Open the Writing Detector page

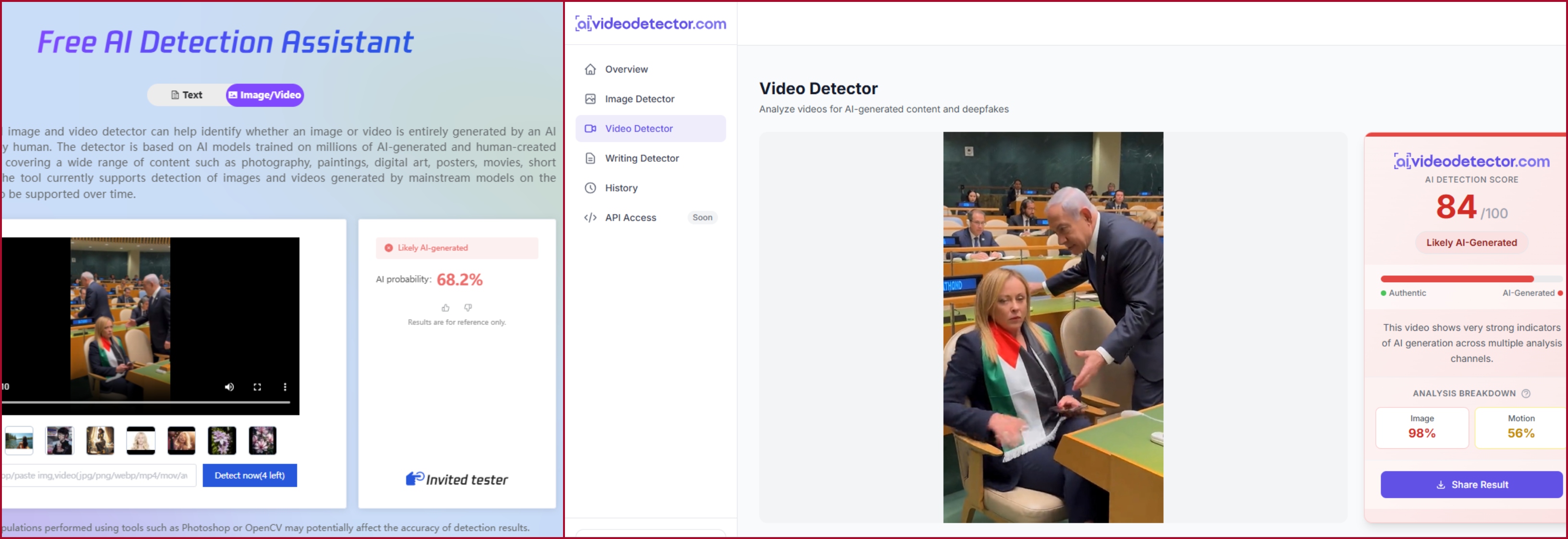click(642, 158)
